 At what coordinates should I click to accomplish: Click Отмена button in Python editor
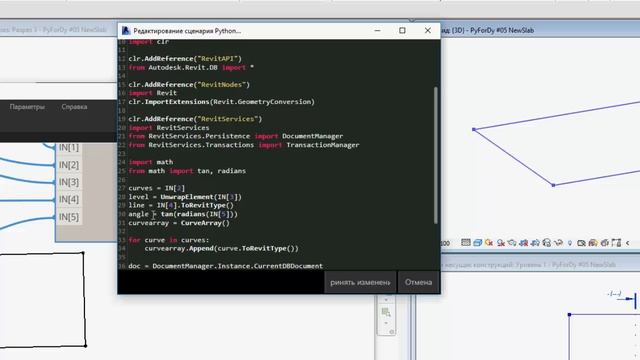click(418, 282)
